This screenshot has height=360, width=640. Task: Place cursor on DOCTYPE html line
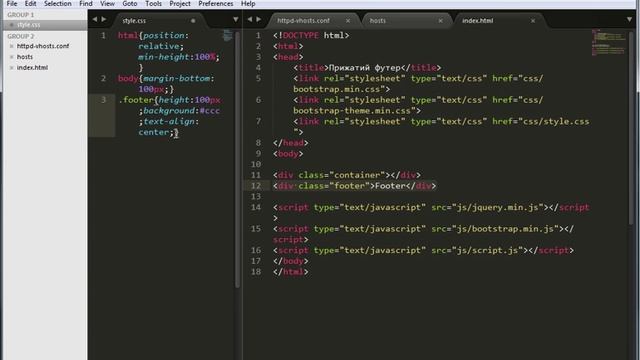[x=311, y=36]
